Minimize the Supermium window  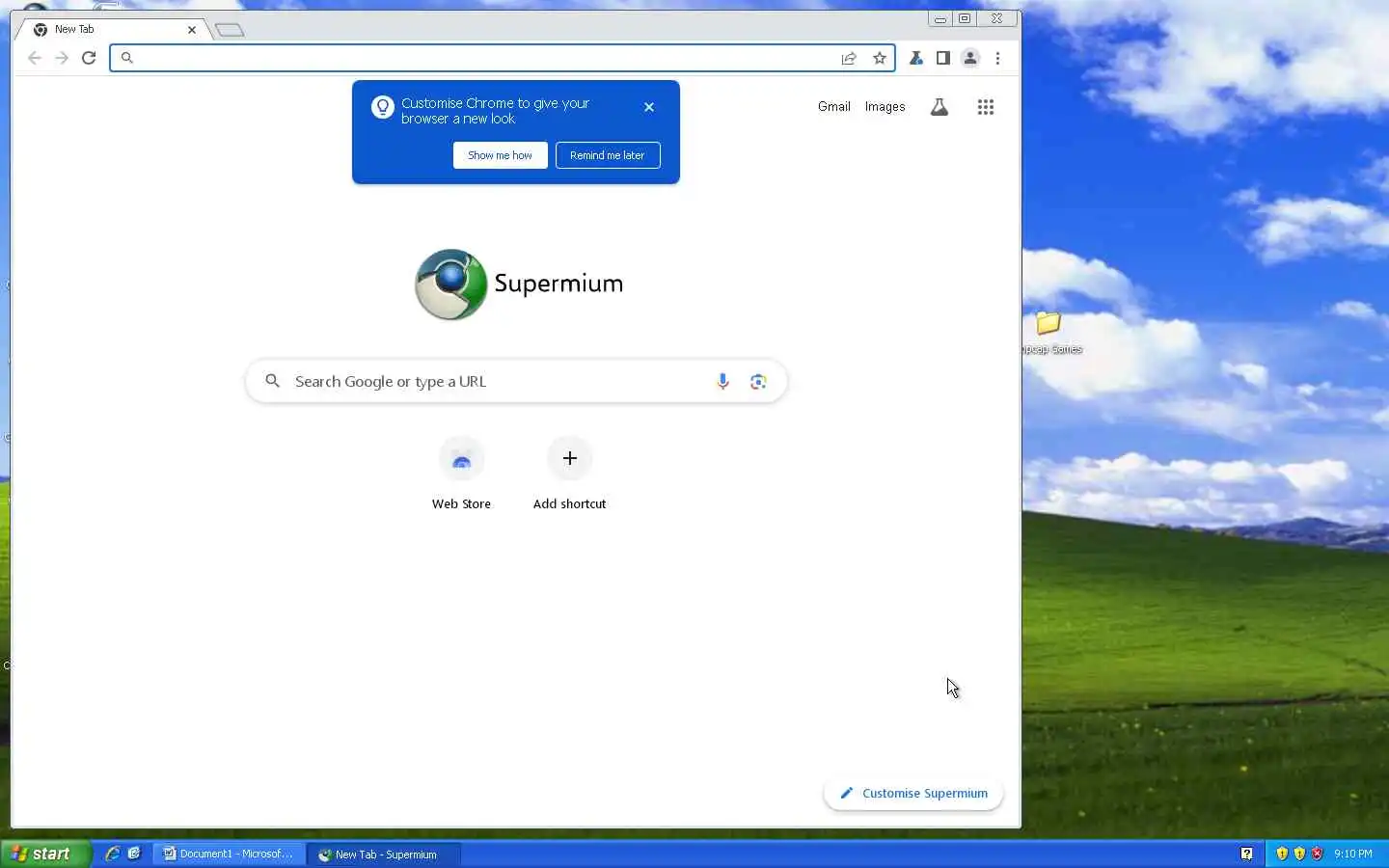[940, 18]
